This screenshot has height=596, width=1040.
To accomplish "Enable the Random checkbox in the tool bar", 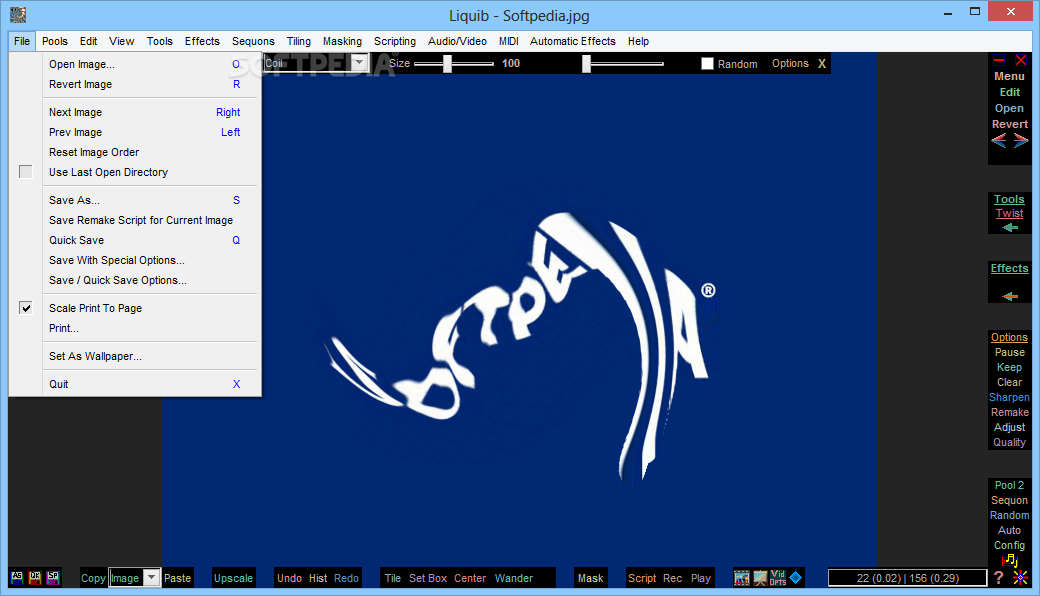I will [x=707, y=64].
